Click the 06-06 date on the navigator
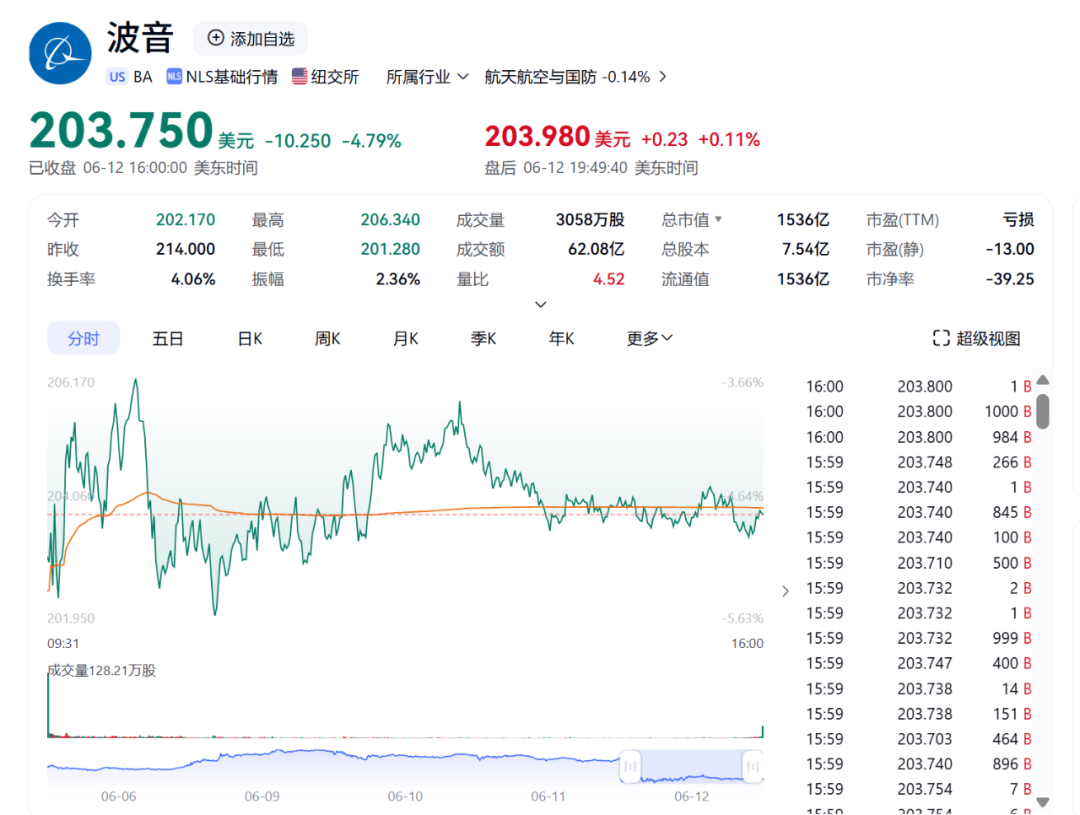The height and width of the screenshot is (815, 1080). [x=118, y=796]
